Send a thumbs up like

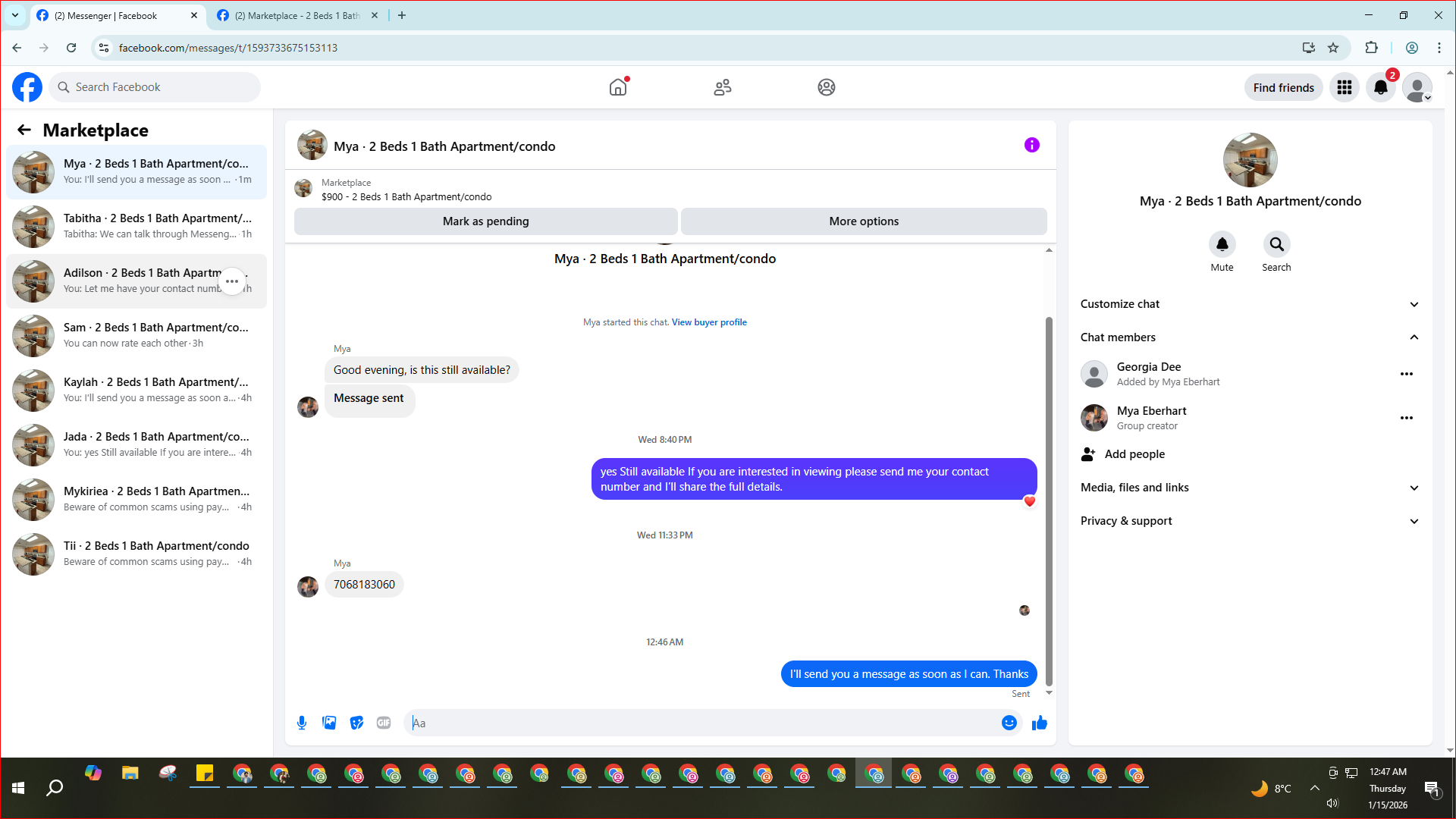[1039, 723]
